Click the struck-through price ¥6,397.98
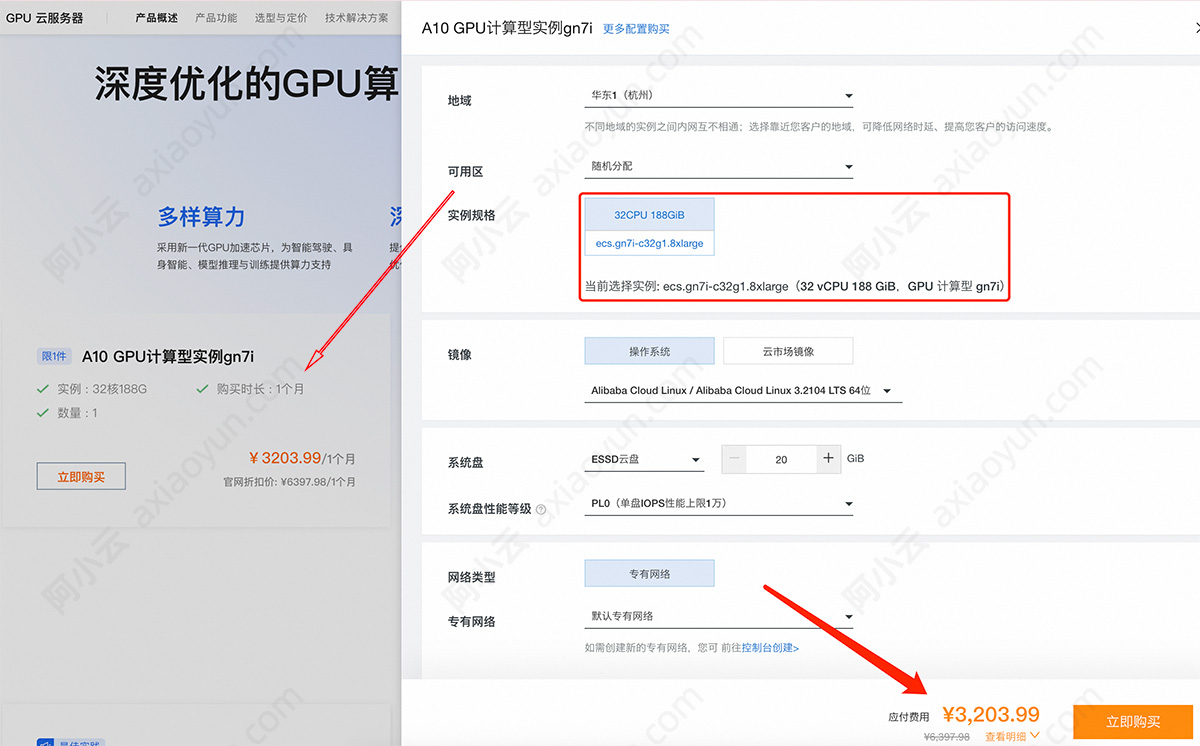 coord(947,737)
